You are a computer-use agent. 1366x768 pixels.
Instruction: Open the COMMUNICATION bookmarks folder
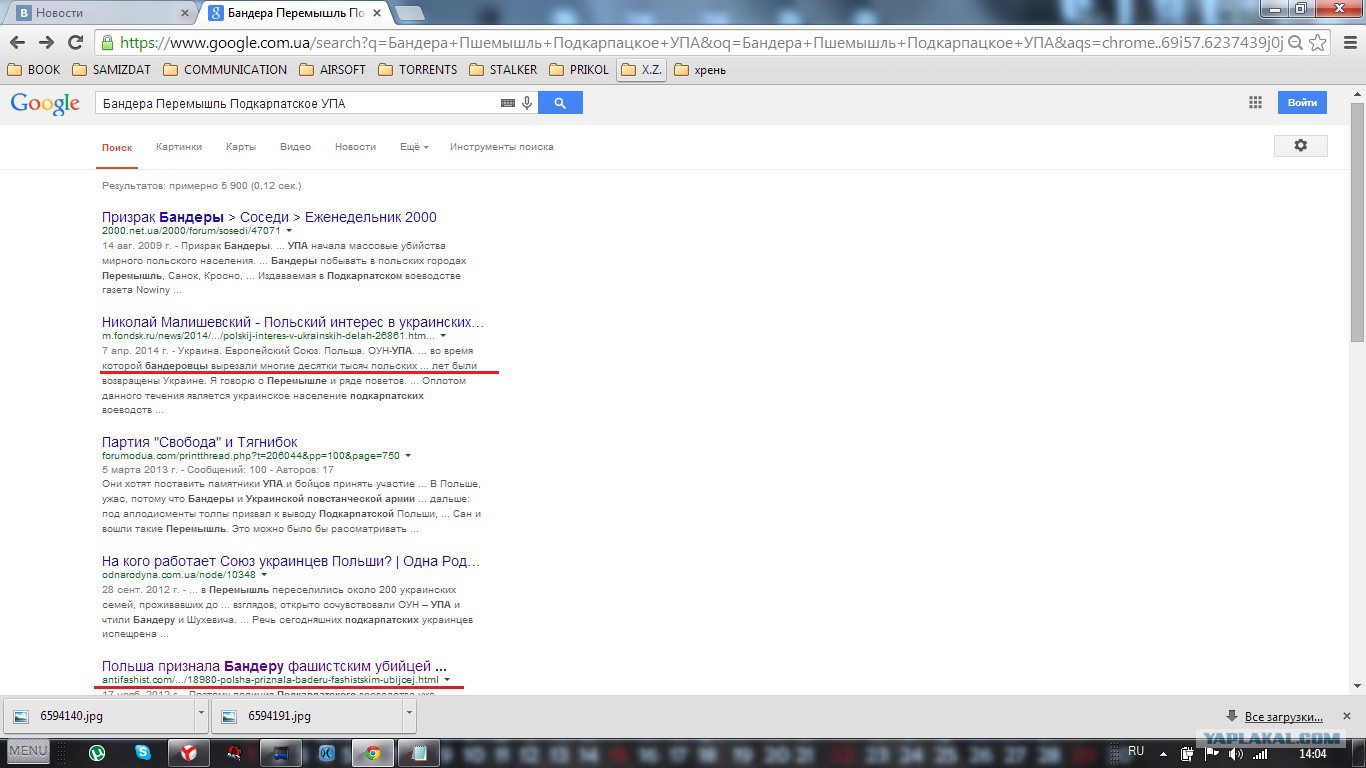[x=224, y=70]
